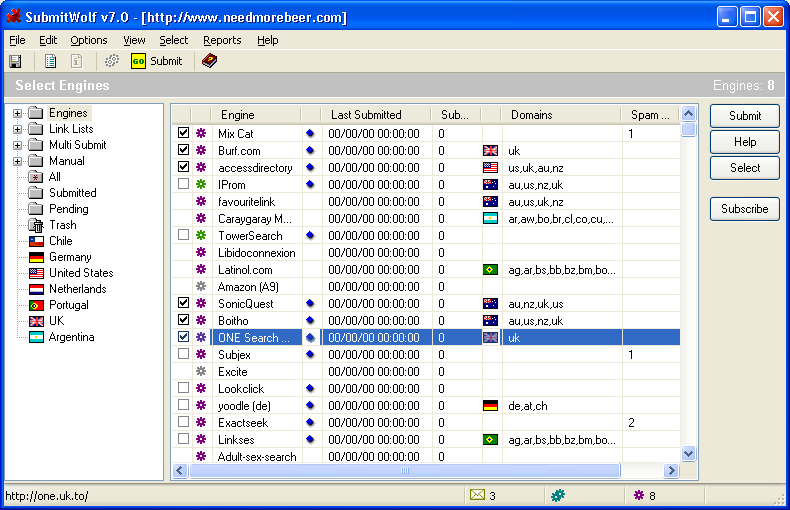Open the Reports menu

coord(222,40)
